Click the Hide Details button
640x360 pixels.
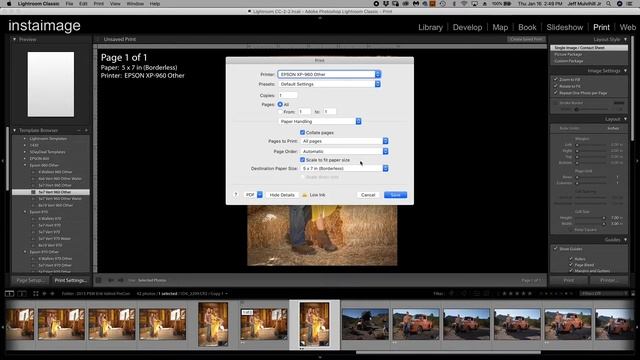(282, 195)
